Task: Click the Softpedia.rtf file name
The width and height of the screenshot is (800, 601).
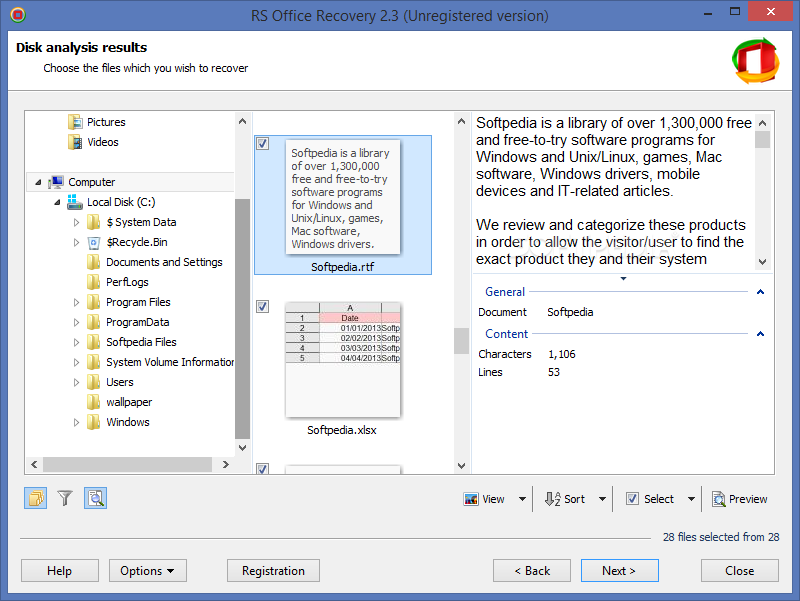Action: point(342,267)
